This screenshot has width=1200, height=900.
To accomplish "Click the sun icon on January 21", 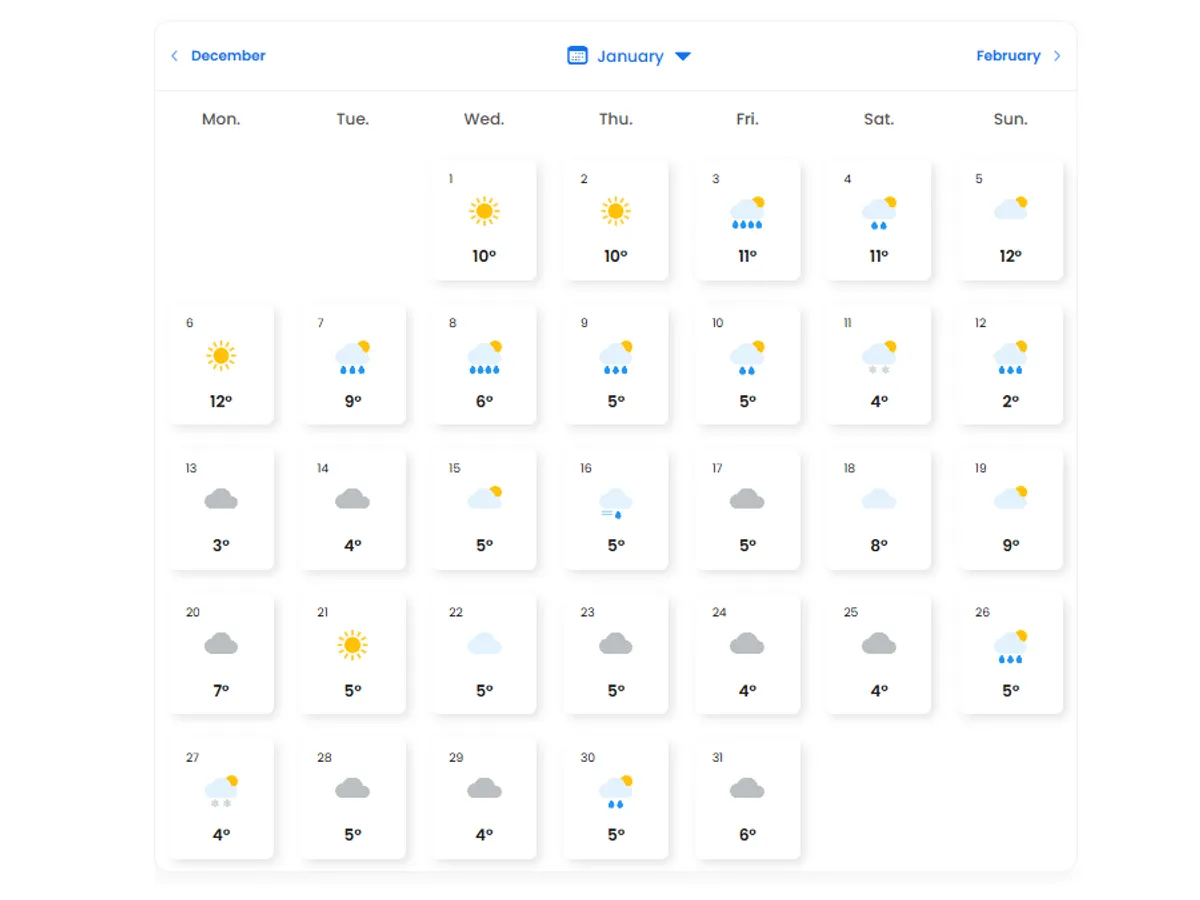I will [x=352, y=645].
